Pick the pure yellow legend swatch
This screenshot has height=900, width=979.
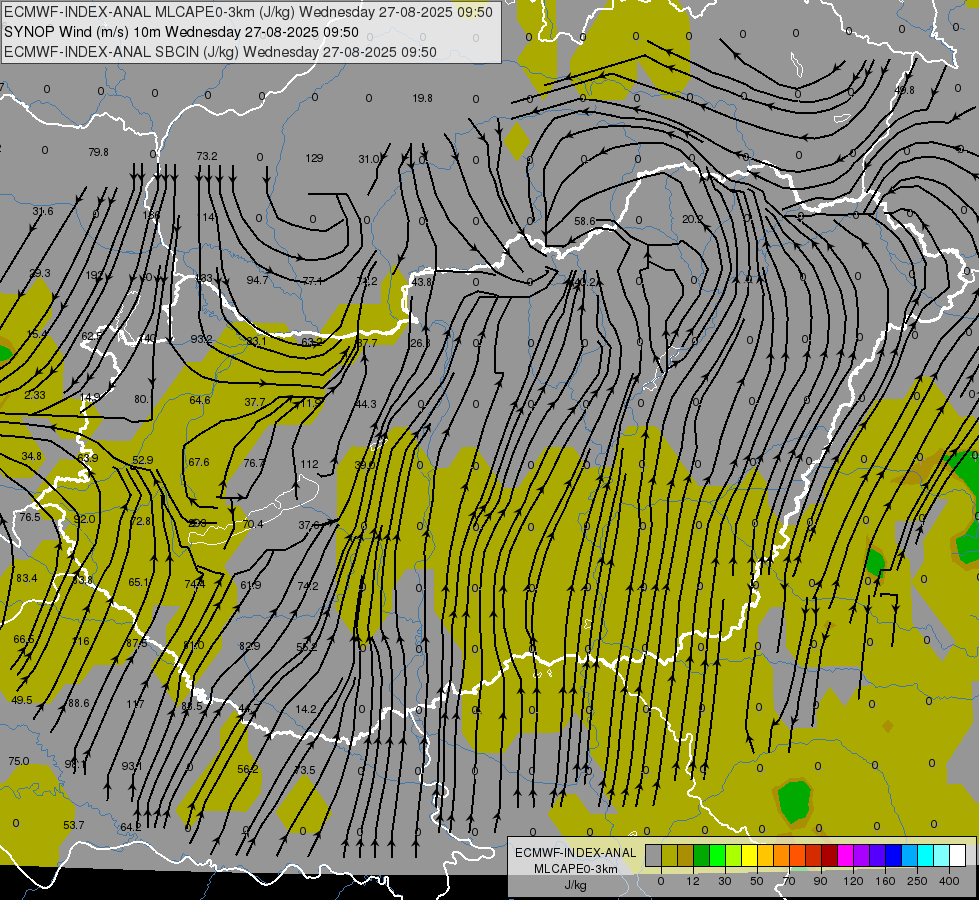(x=750, y=856)
